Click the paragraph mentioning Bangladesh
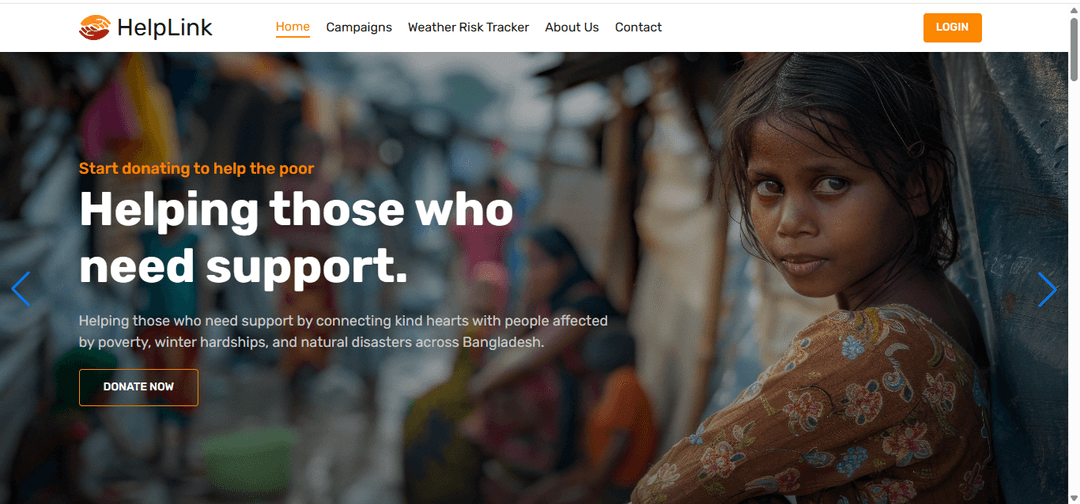This screenshot has height=504, width=1080. pos(343,331)
